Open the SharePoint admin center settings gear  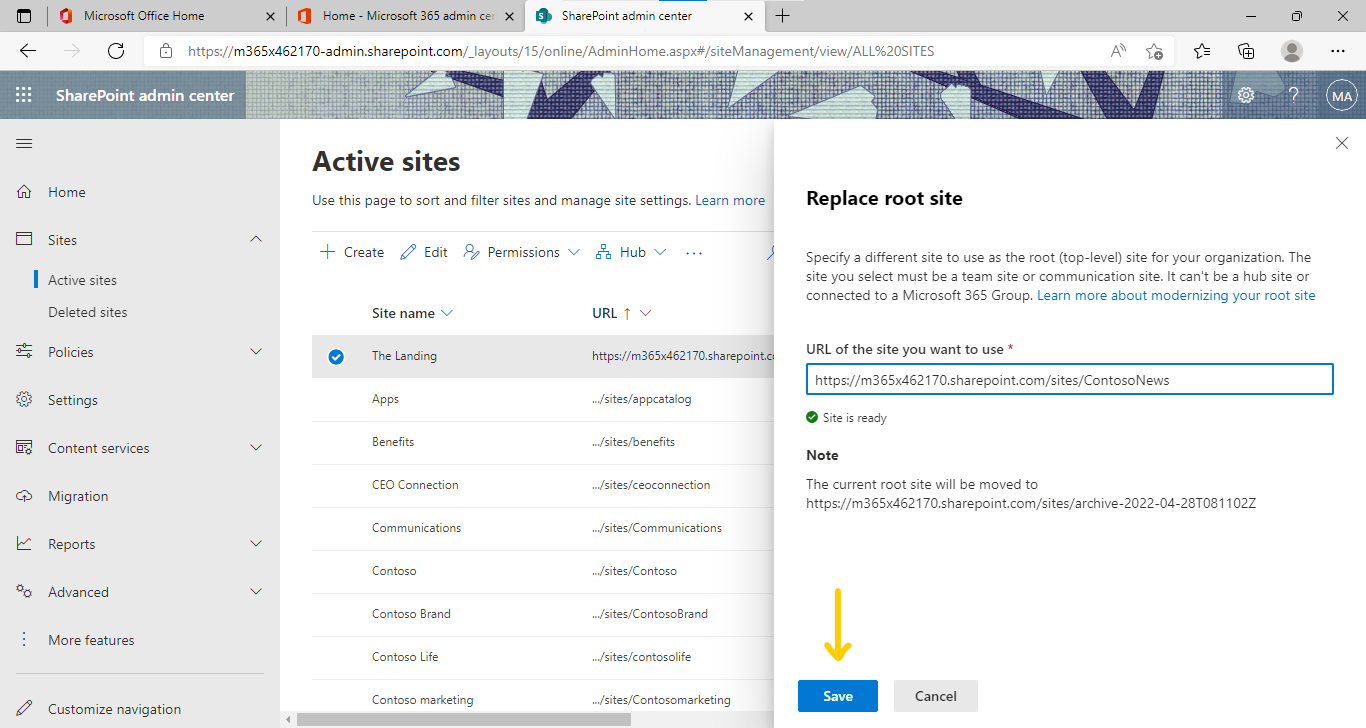pos(1245,95)
